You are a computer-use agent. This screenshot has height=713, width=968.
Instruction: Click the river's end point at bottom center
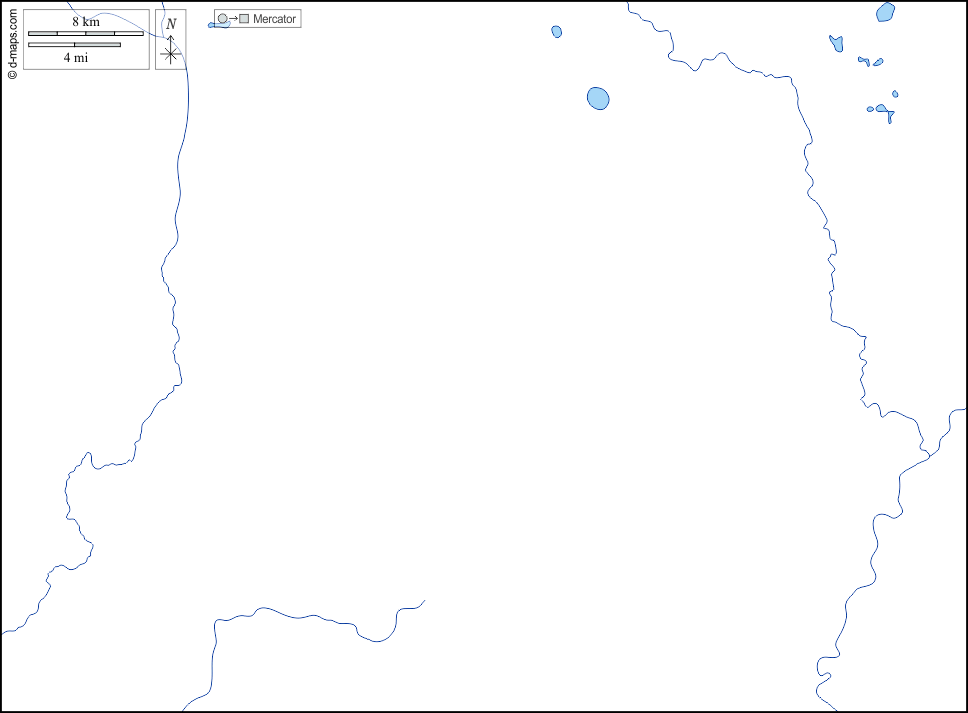point(424,601)
